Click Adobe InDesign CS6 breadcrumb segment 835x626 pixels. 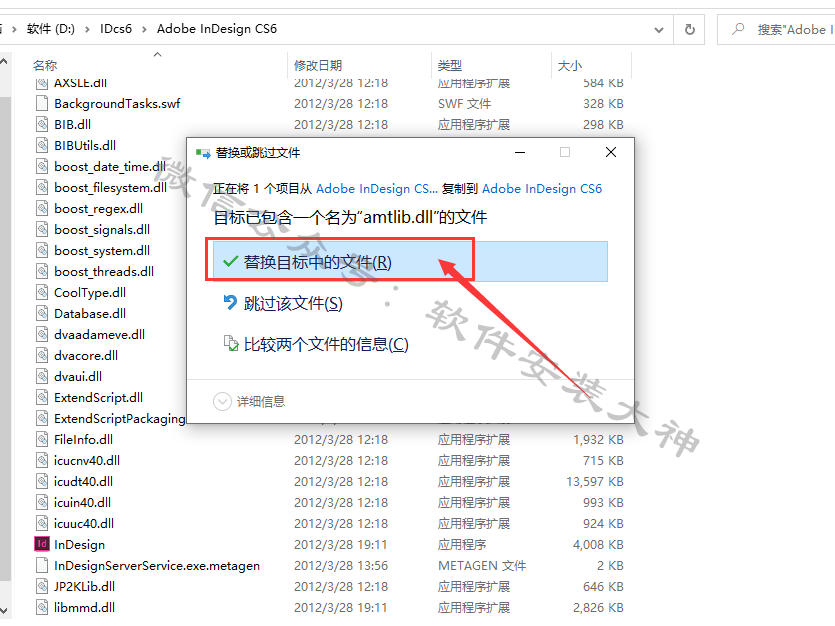coord(217,29)
